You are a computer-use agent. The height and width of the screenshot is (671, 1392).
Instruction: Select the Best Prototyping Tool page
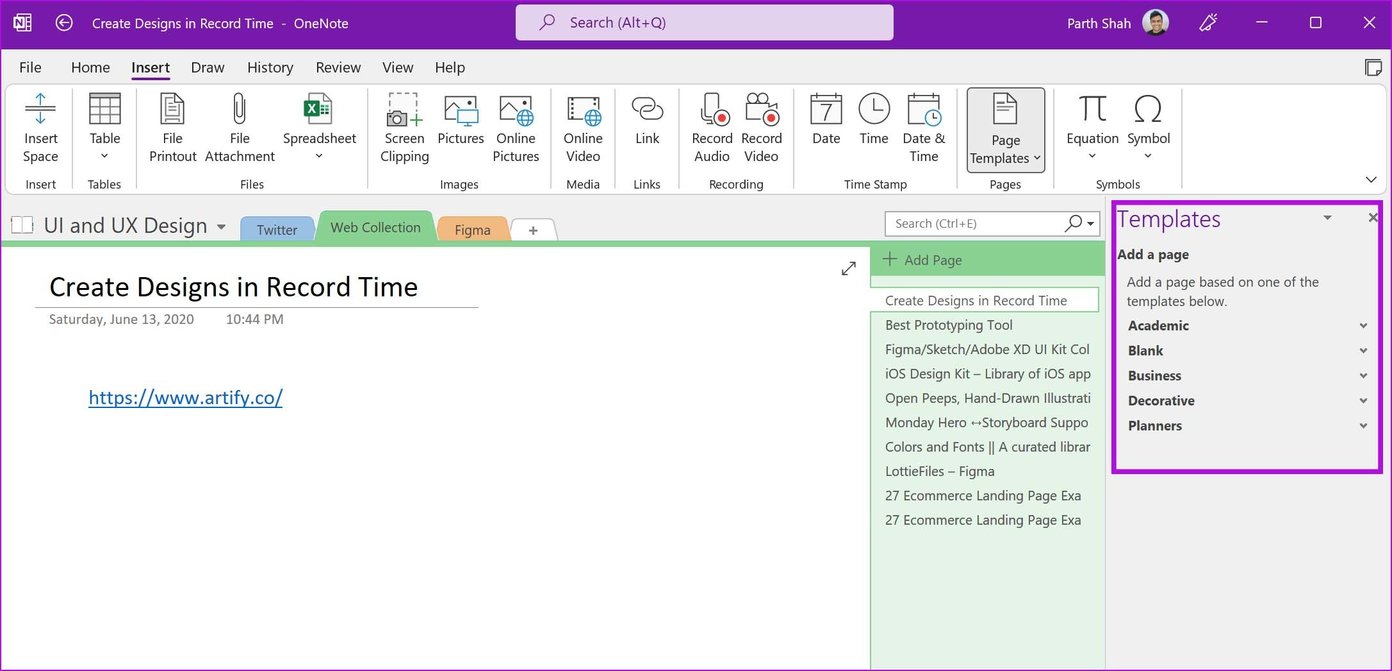[x=948, y=324]
